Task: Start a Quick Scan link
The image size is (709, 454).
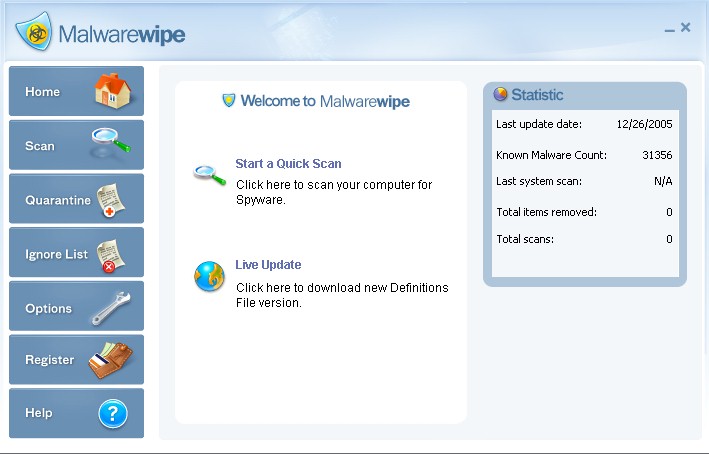Action: 288,164
